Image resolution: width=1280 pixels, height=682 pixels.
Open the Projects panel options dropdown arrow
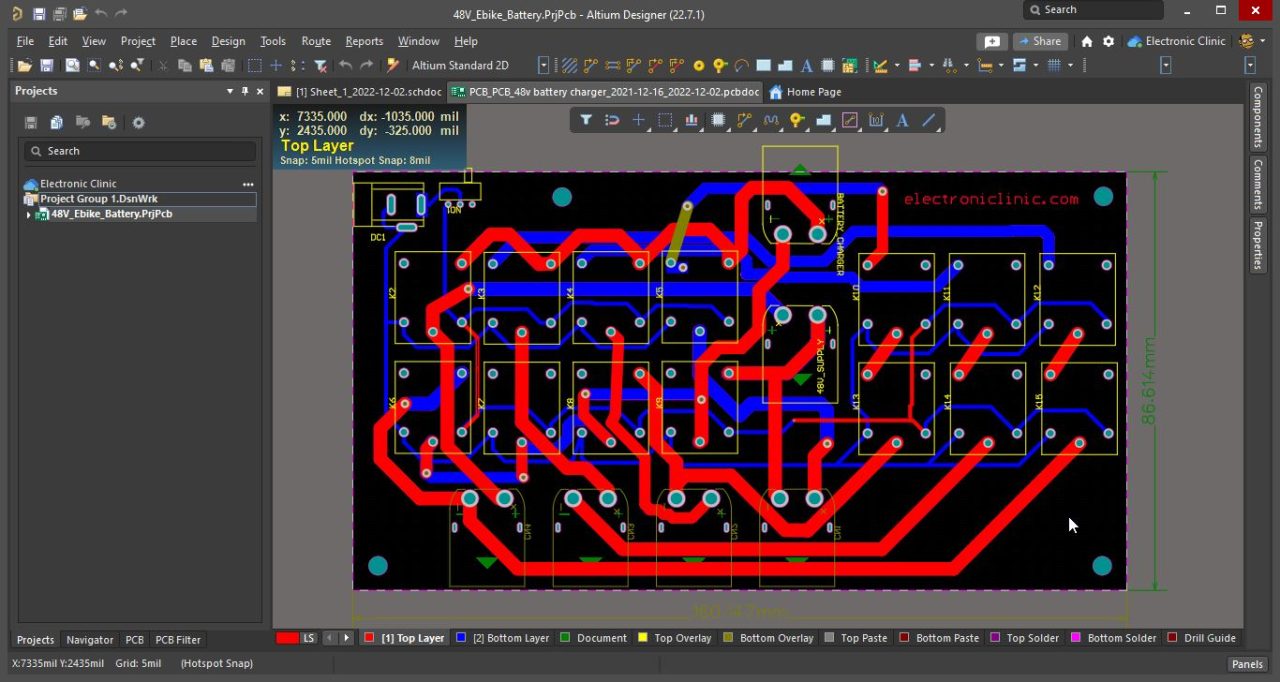coord(231,91)
